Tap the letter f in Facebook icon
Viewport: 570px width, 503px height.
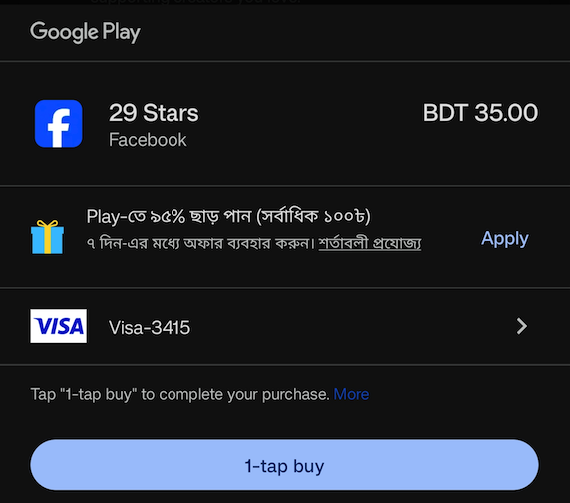(x=59, y=128)
